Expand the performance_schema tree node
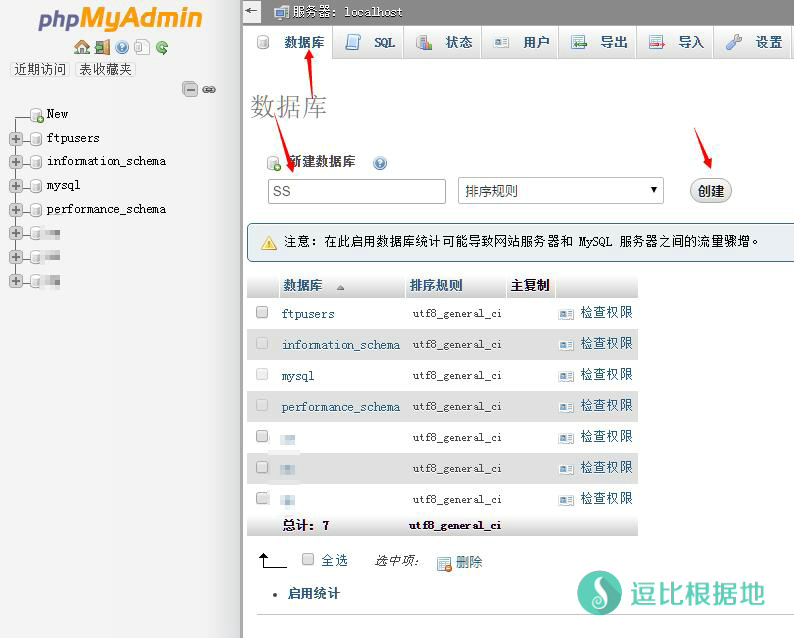Image resolution: width=794 pixels, height=638 pixels. pyautogui.click(x=15, y=210)
